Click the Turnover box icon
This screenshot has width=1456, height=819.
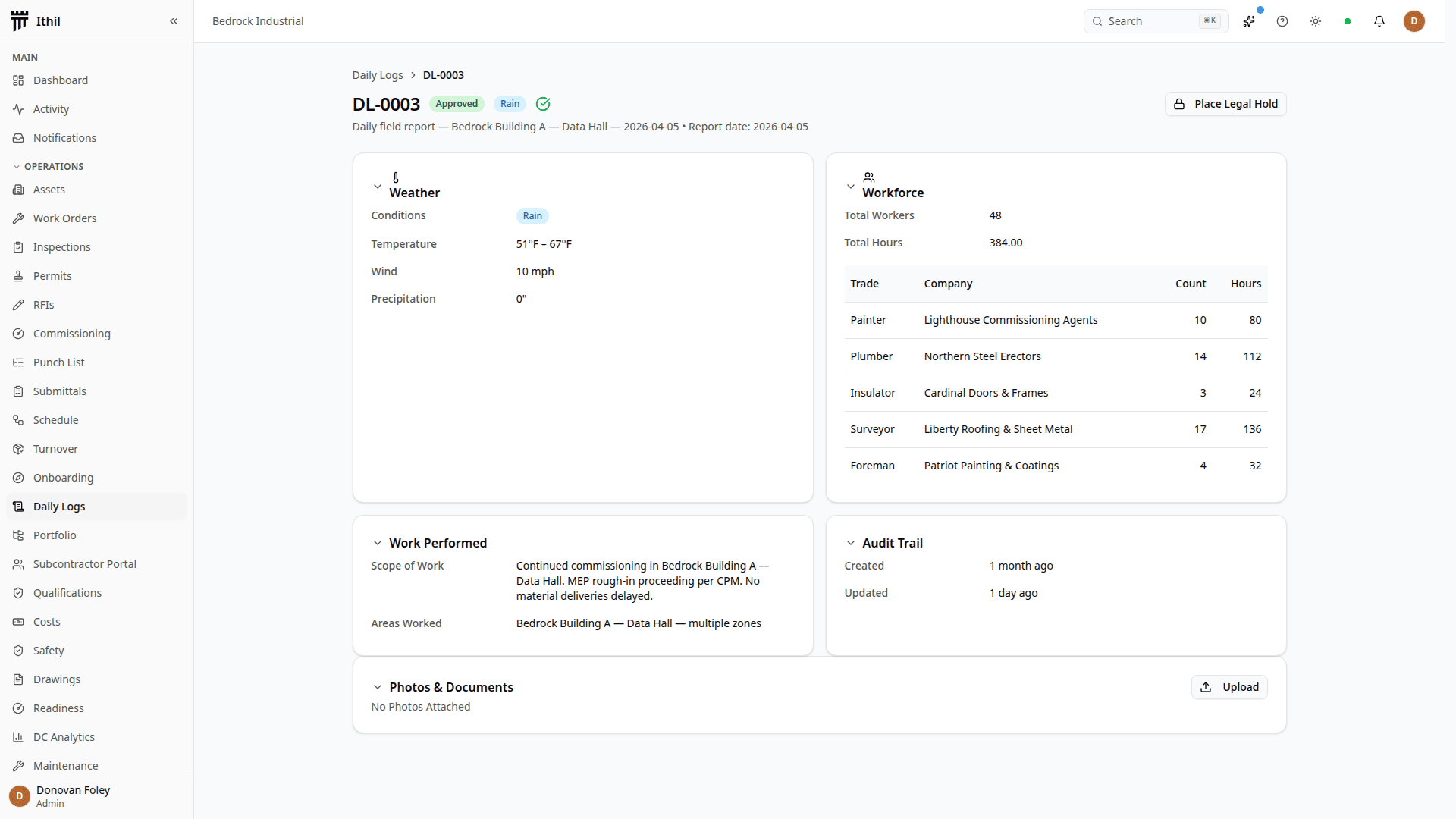[18, 449]
